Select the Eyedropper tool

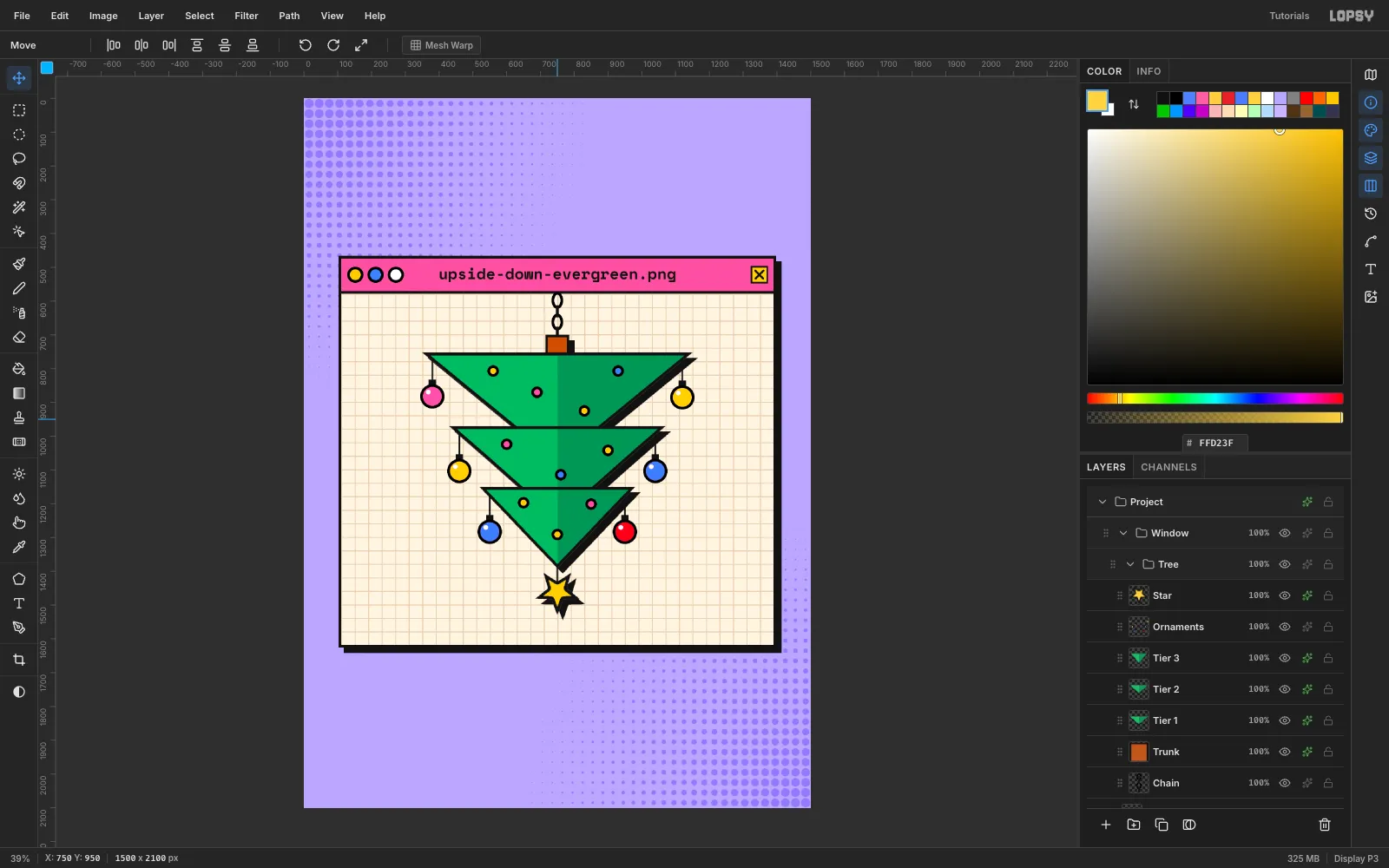coord(19,547)
